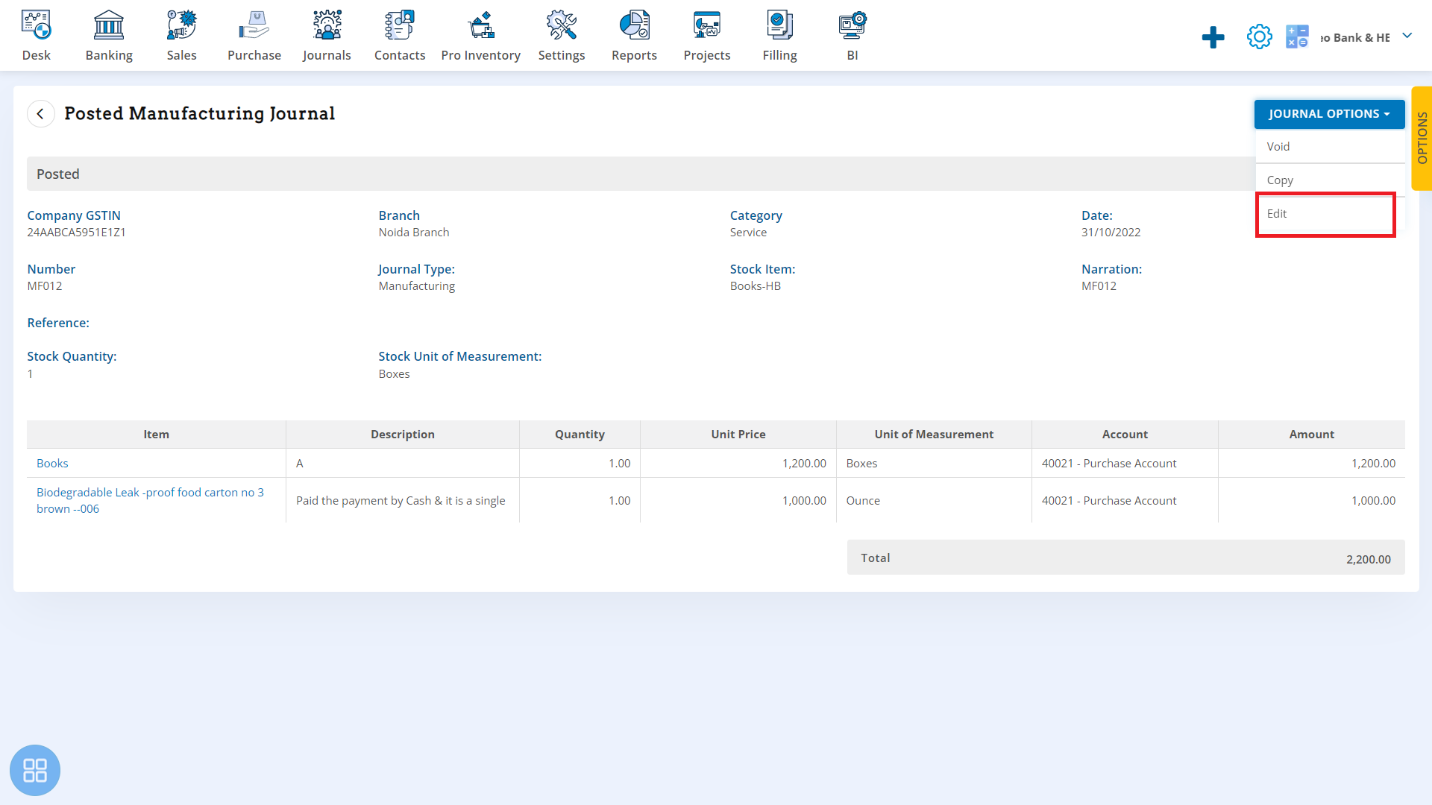Open the app grid launcher button
Screen dimensions: 1432x805
pos(35,770)
